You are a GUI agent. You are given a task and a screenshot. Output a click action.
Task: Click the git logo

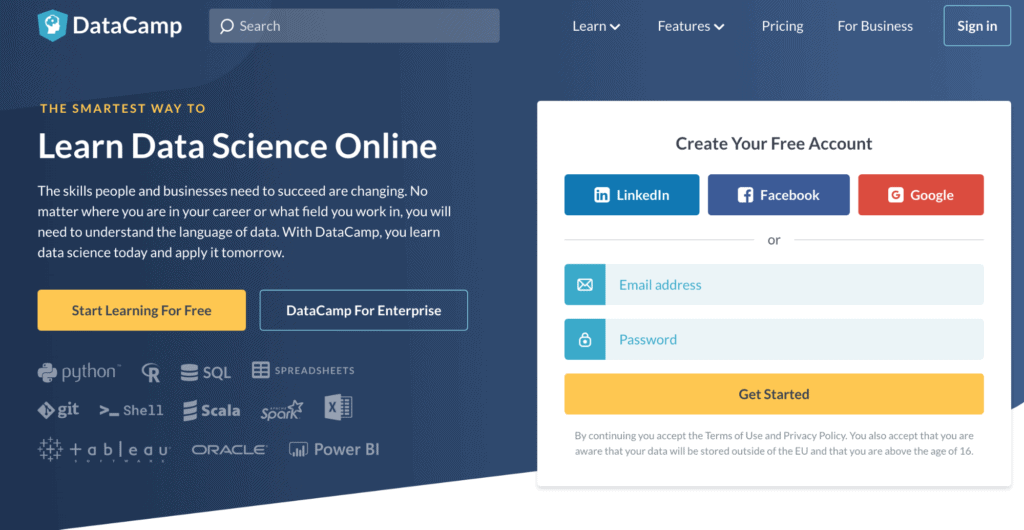(58, 410)
